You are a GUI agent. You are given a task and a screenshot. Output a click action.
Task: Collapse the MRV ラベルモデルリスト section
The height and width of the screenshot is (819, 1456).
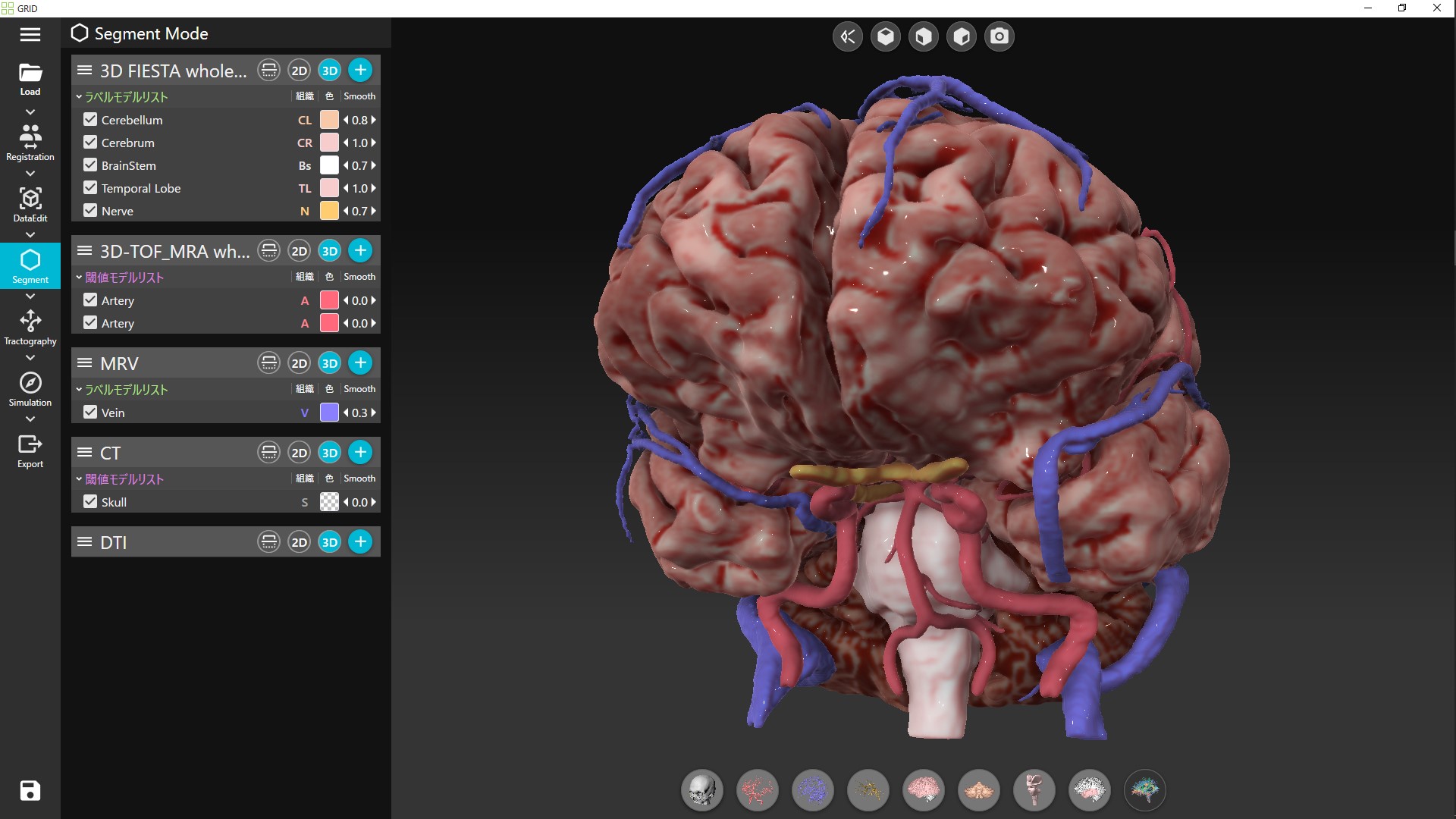(x=79, y=390)
